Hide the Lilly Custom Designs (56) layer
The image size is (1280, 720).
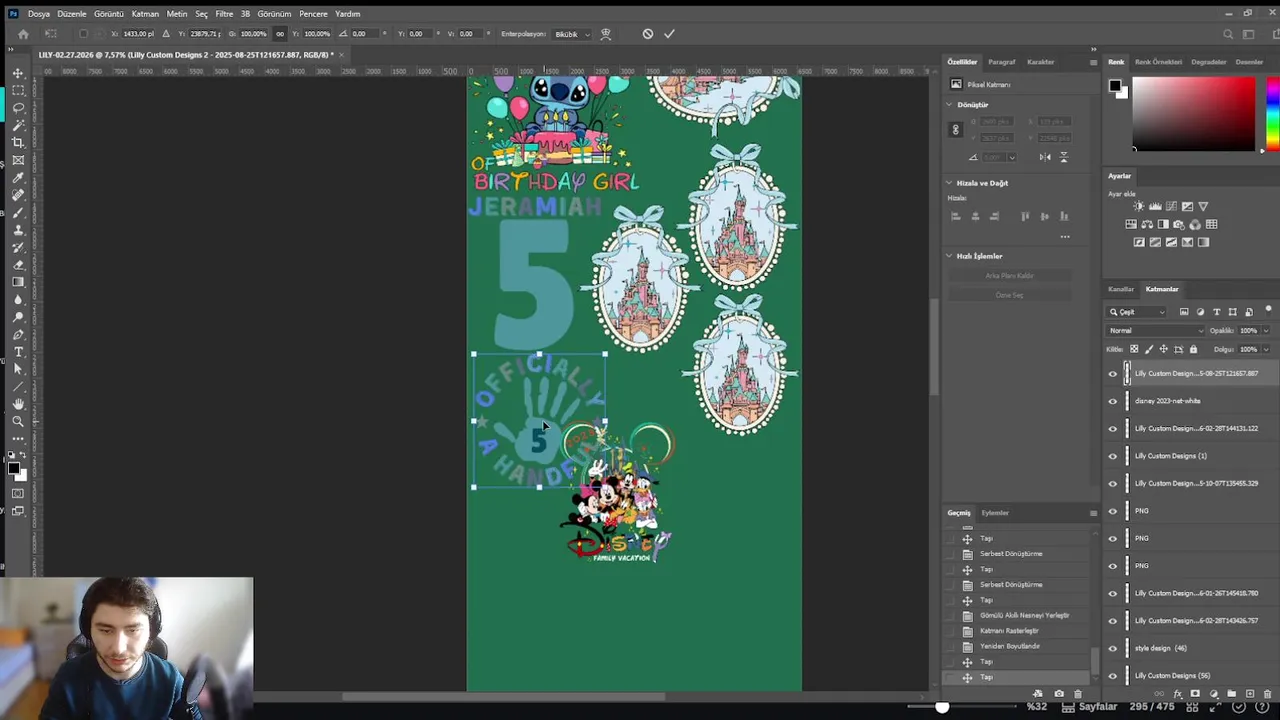point(1113,676)
